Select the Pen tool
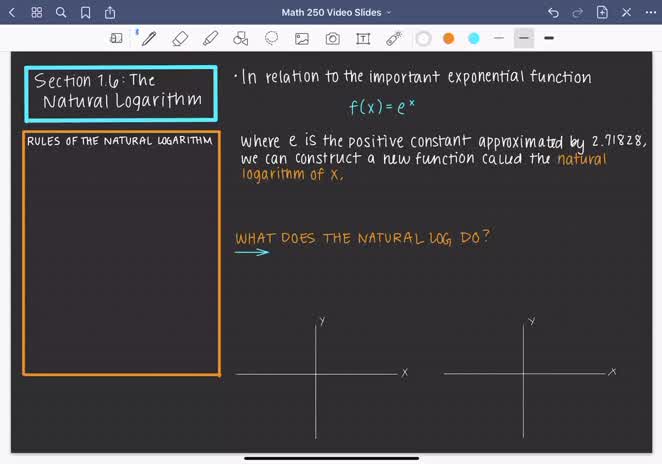Screen dimensions: 662x464 click(149, 38)
